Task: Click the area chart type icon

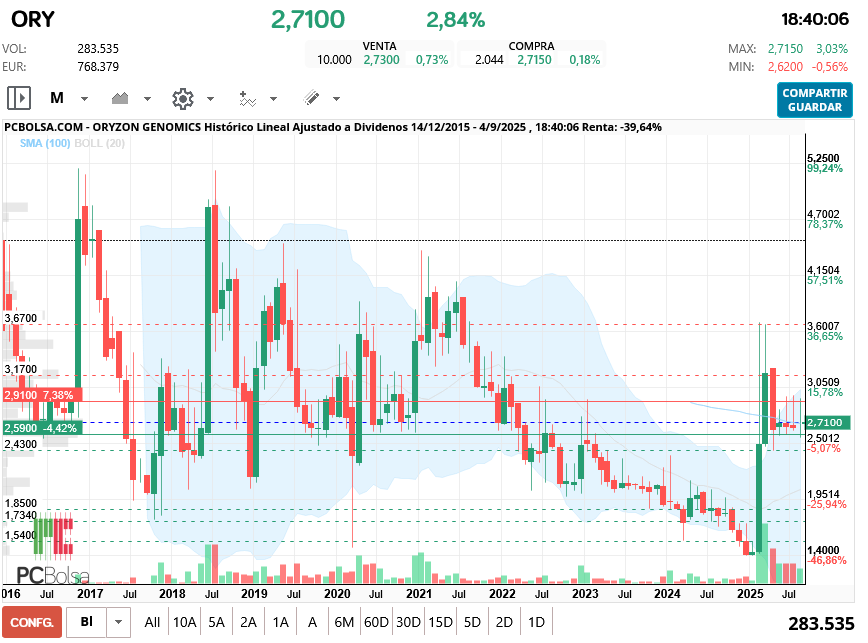Action: [120, 98]
